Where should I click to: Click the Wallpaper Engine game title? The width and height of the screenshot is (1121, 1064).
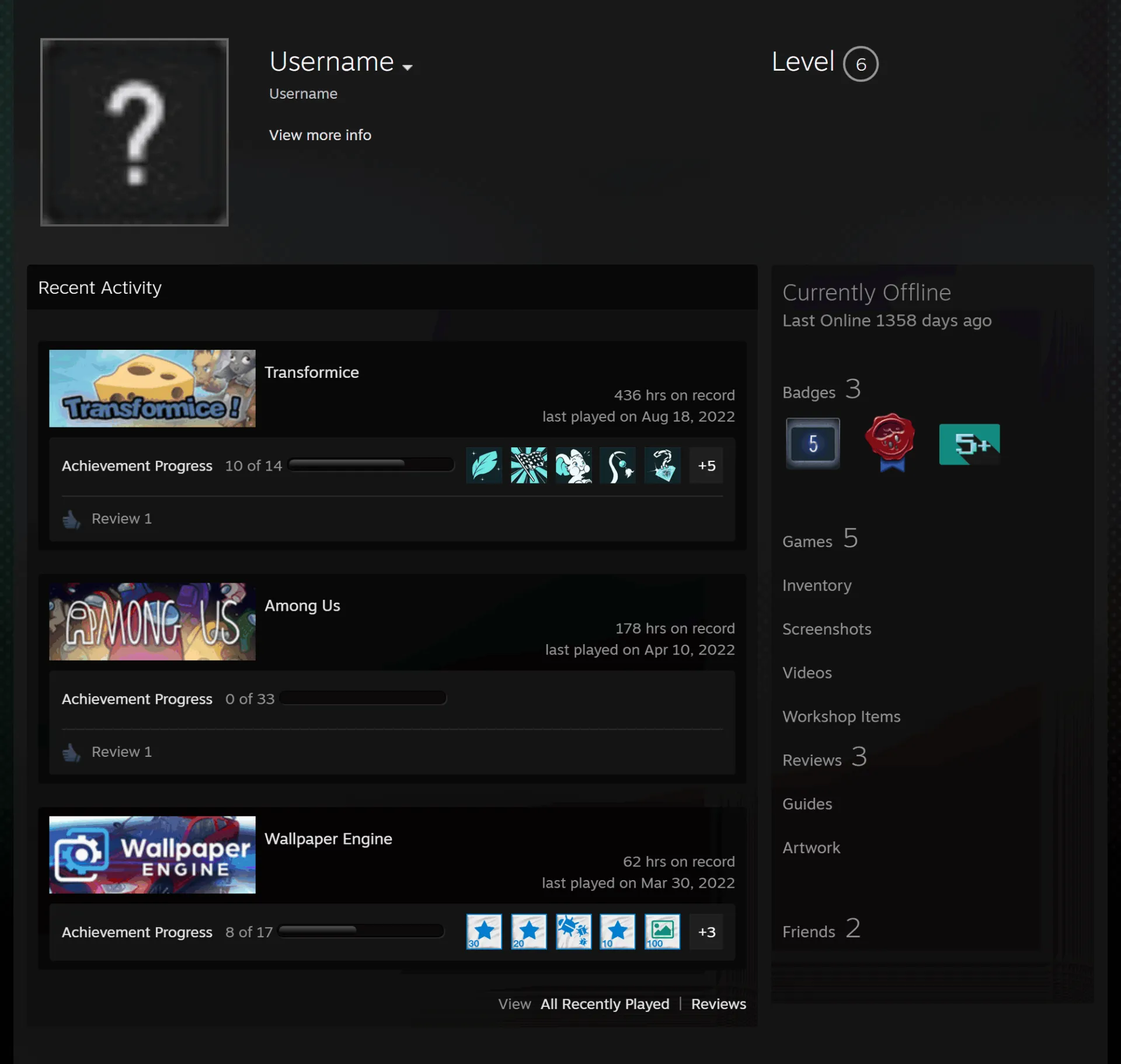328,839
